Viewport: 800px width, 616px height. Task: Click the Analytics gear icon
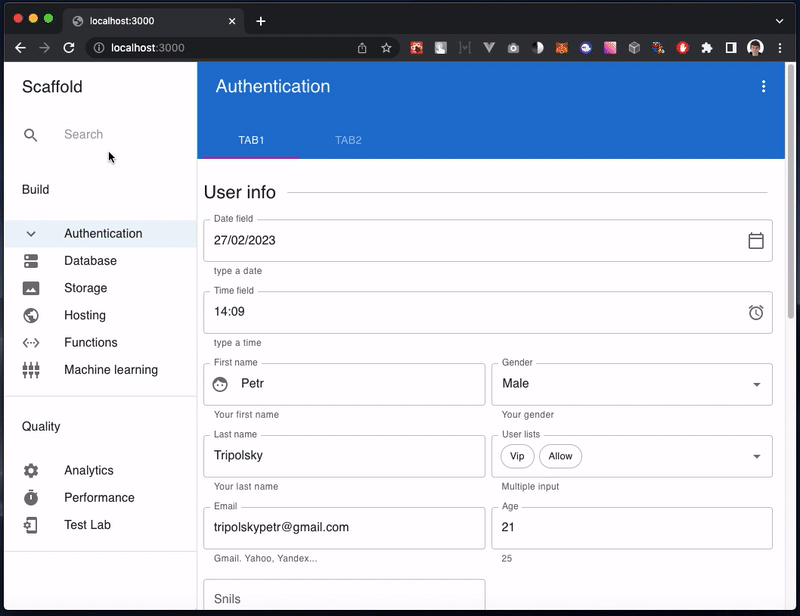31,471
